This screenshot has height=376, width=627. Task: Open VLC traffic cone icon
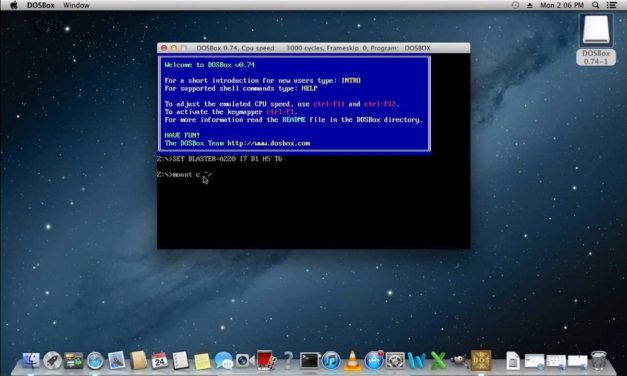click(352, 360)
